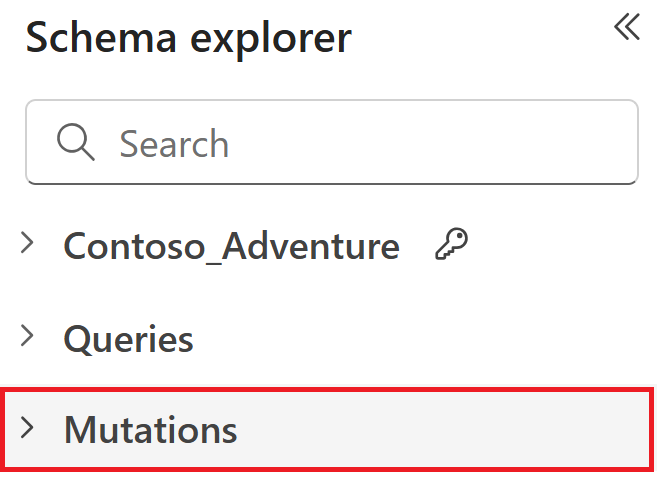657x483 pixels.
Task: Open the Contoso_Adventure schema in the tree
Action: 27,243
